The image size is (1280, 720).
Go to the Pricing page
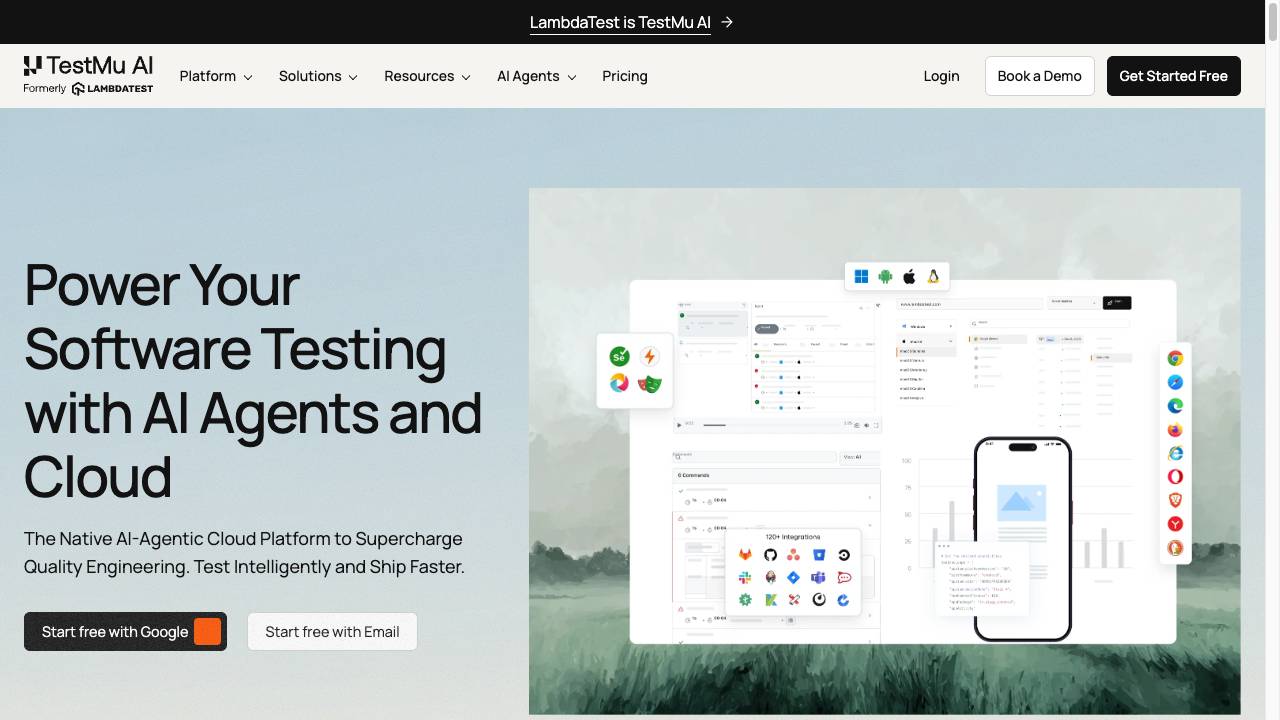(x=625, y=76)
